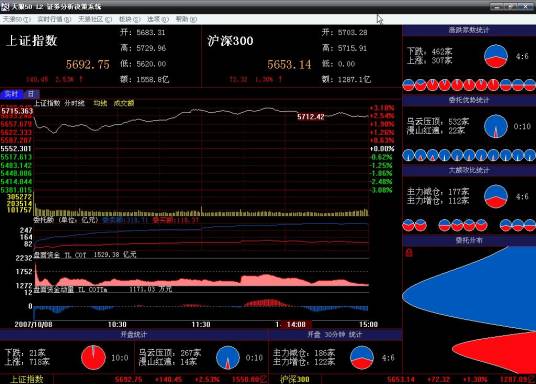Click the bottom 主力减仓 30-minute pie chart
This screenshot has height=384, width=536.
(x=362, y=358)
